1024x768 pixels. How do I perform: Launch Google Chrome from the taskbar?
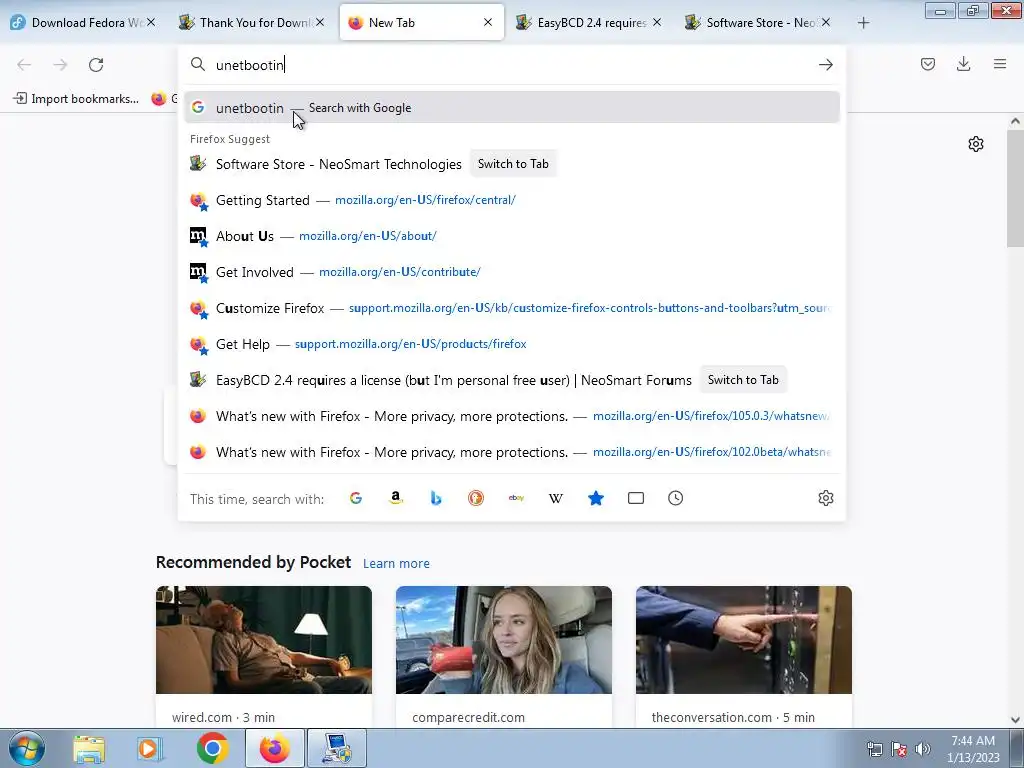click(212, 748)
